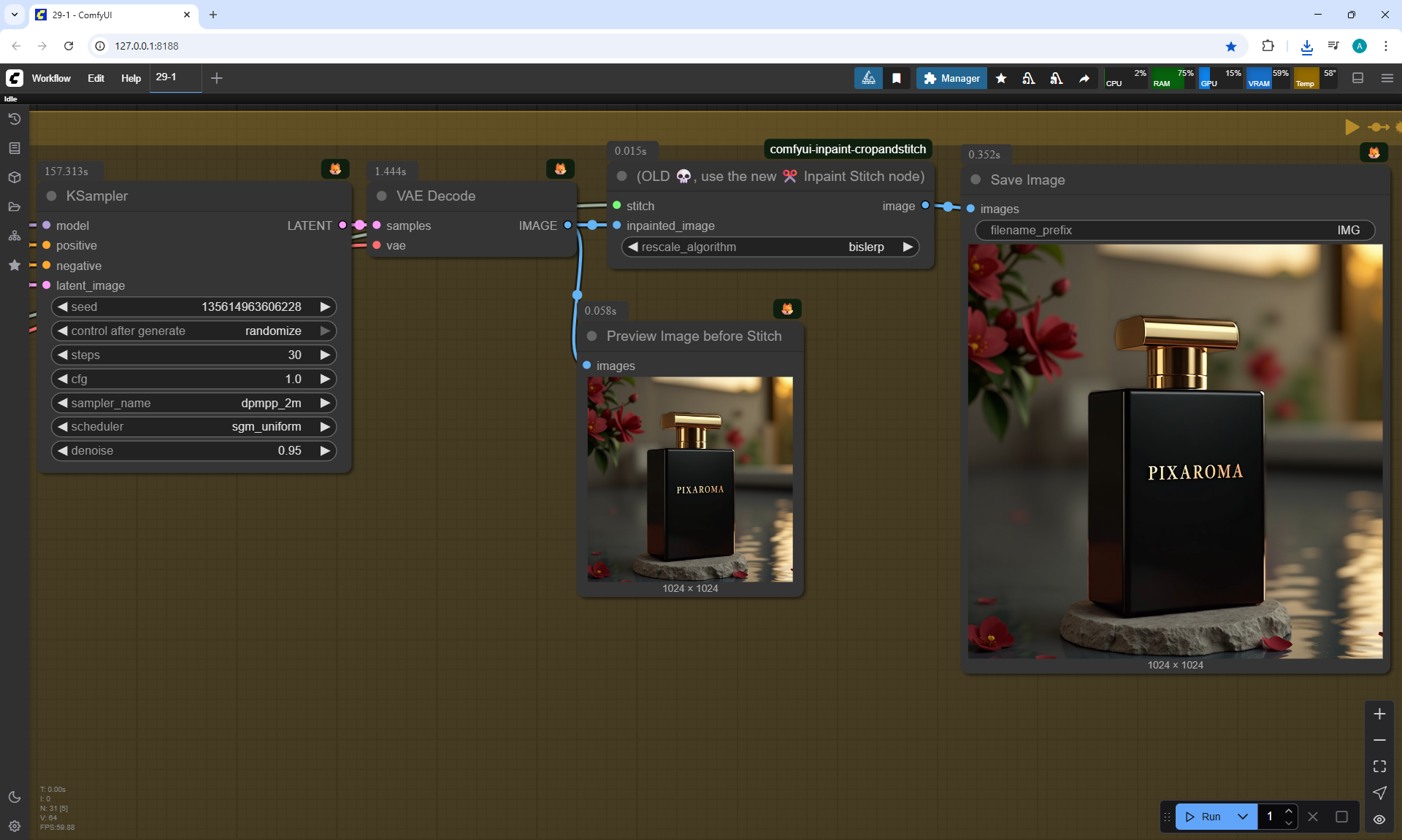This screenshot has width=1402, height=840.
Task: Open the node library sidebar icon
Action: click(15, 148)
